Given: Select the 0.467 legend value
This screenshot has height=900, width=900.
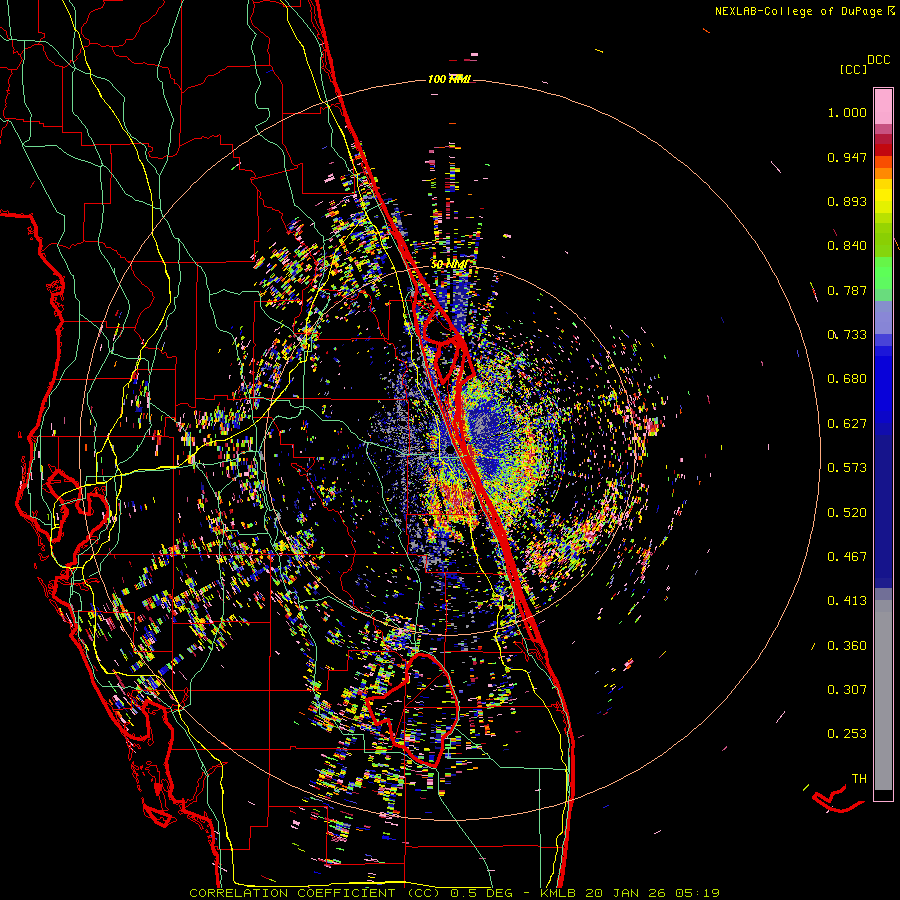Looking at the screenshot, I should pos(847,557).
